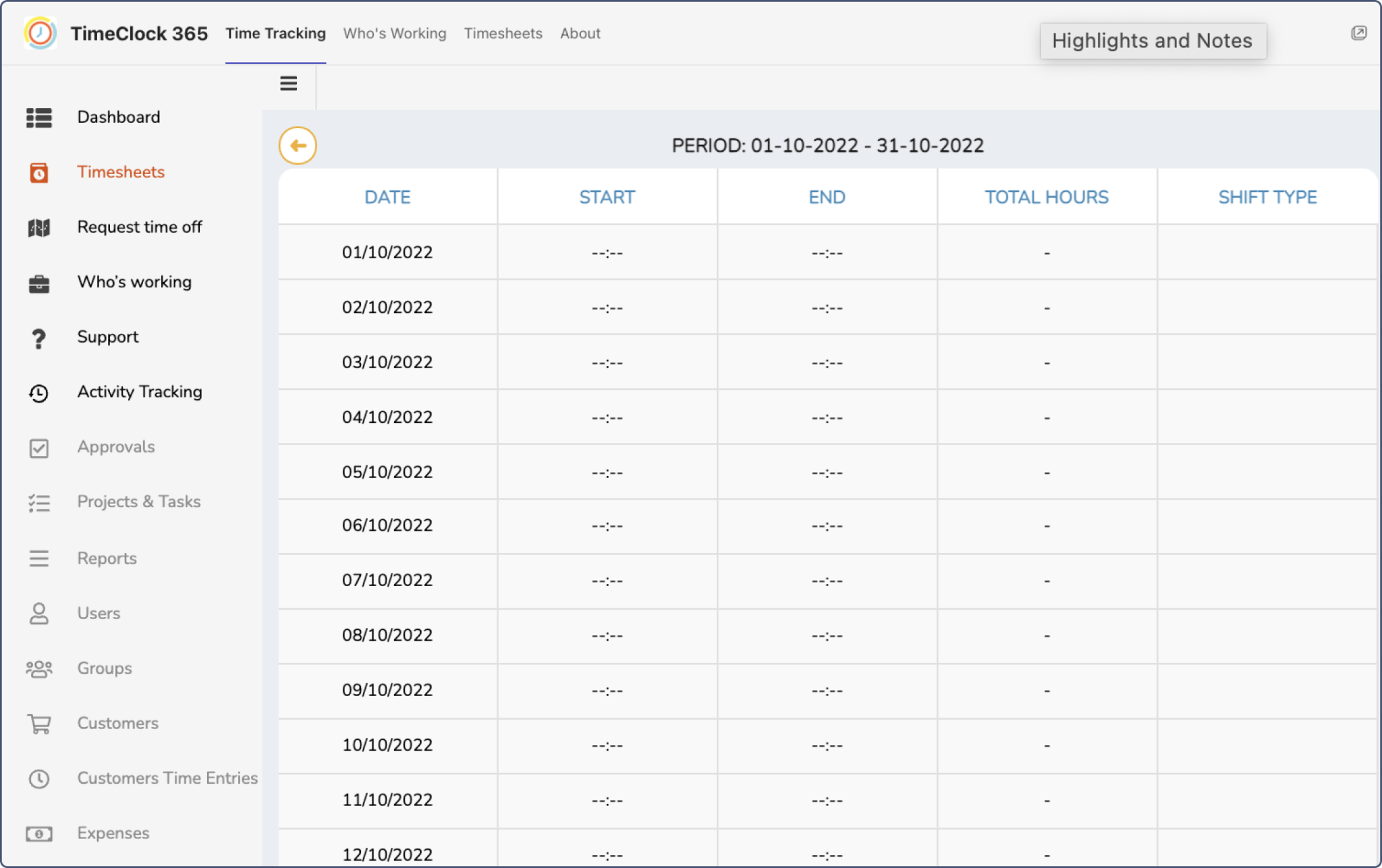Viewport: 1382px width, 868px height.
Task: Click Highlights and Notes button
Action: click(x=1153, y=40)
